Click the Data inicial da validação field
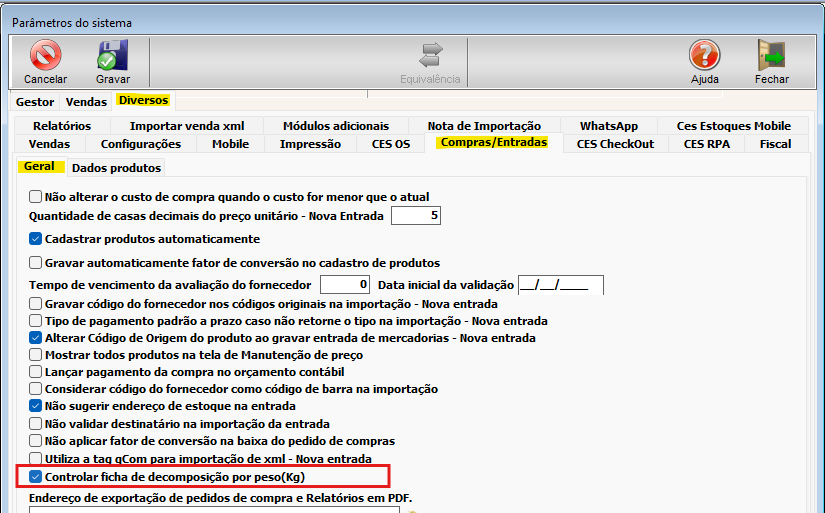 [560, 285]
